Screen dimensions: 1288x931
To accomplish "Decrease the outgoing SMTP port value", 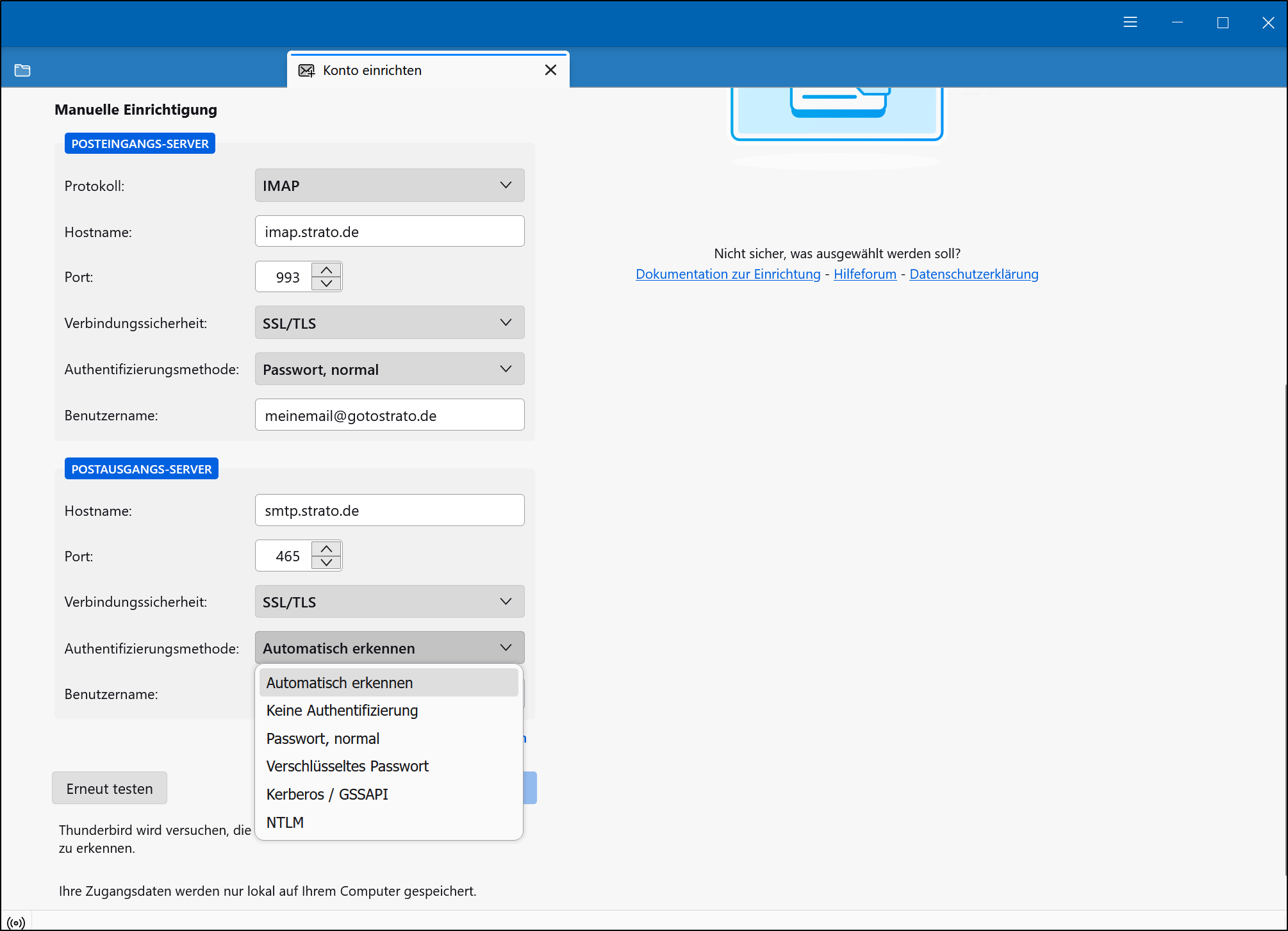I will [x=327, y=563].
